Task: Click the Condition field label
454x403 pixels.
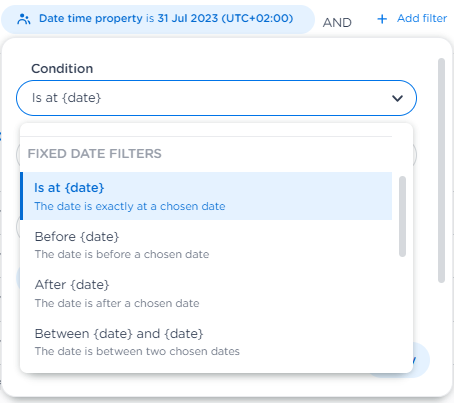Action: [x=62, y=69]
